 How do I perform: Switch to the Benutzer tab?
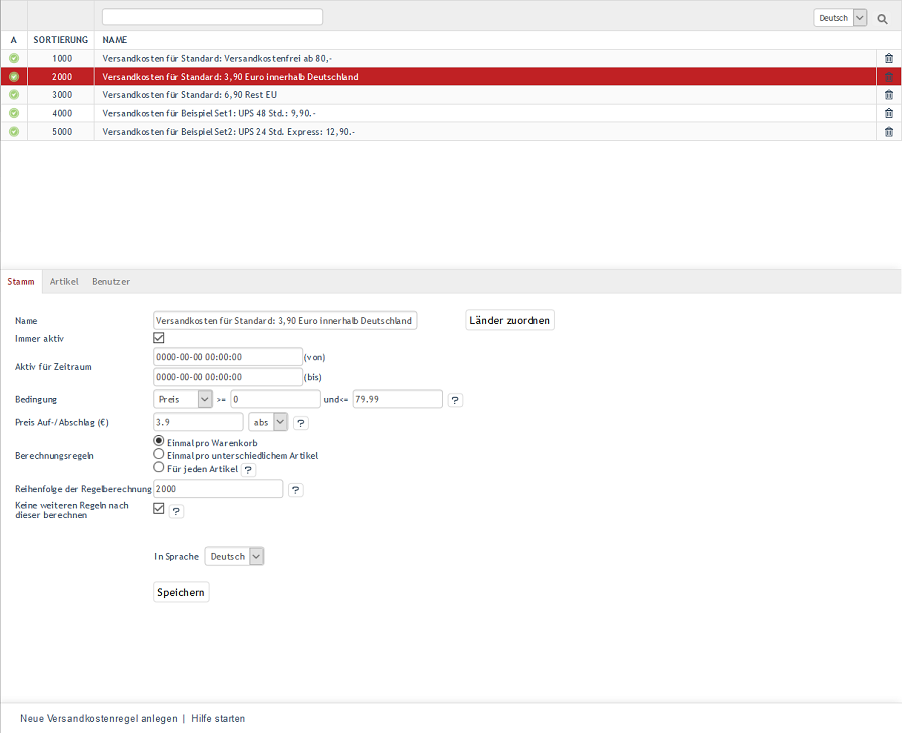point(111,282)
